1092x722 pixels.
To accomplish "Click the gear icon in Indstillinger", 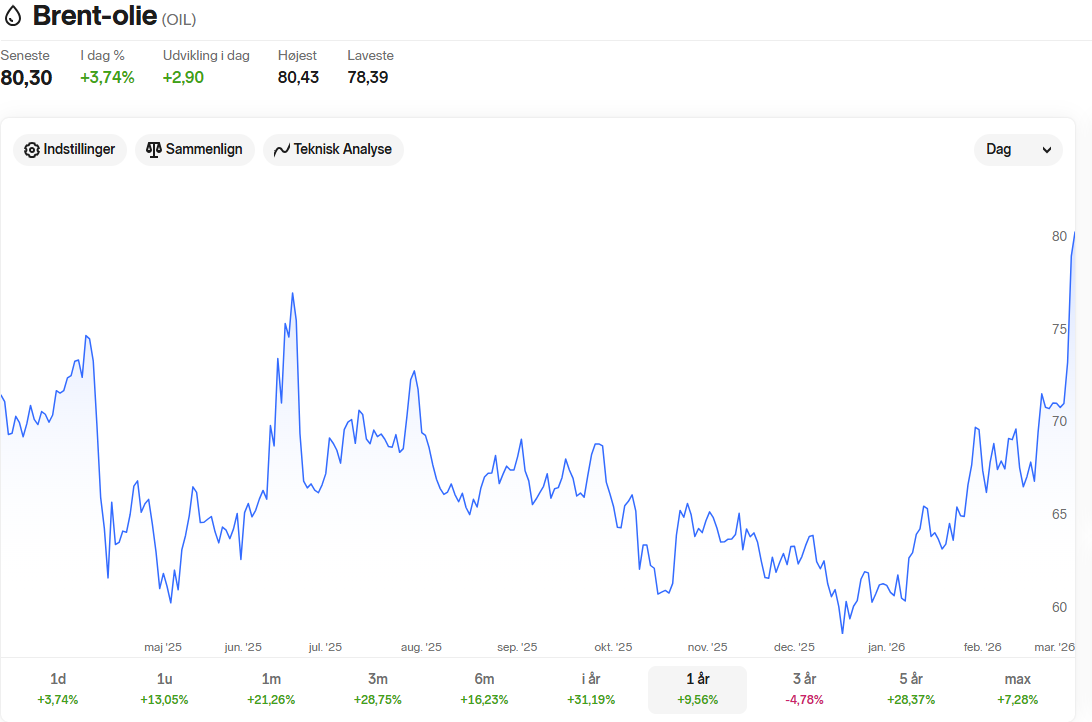I will tap(31, 150).
